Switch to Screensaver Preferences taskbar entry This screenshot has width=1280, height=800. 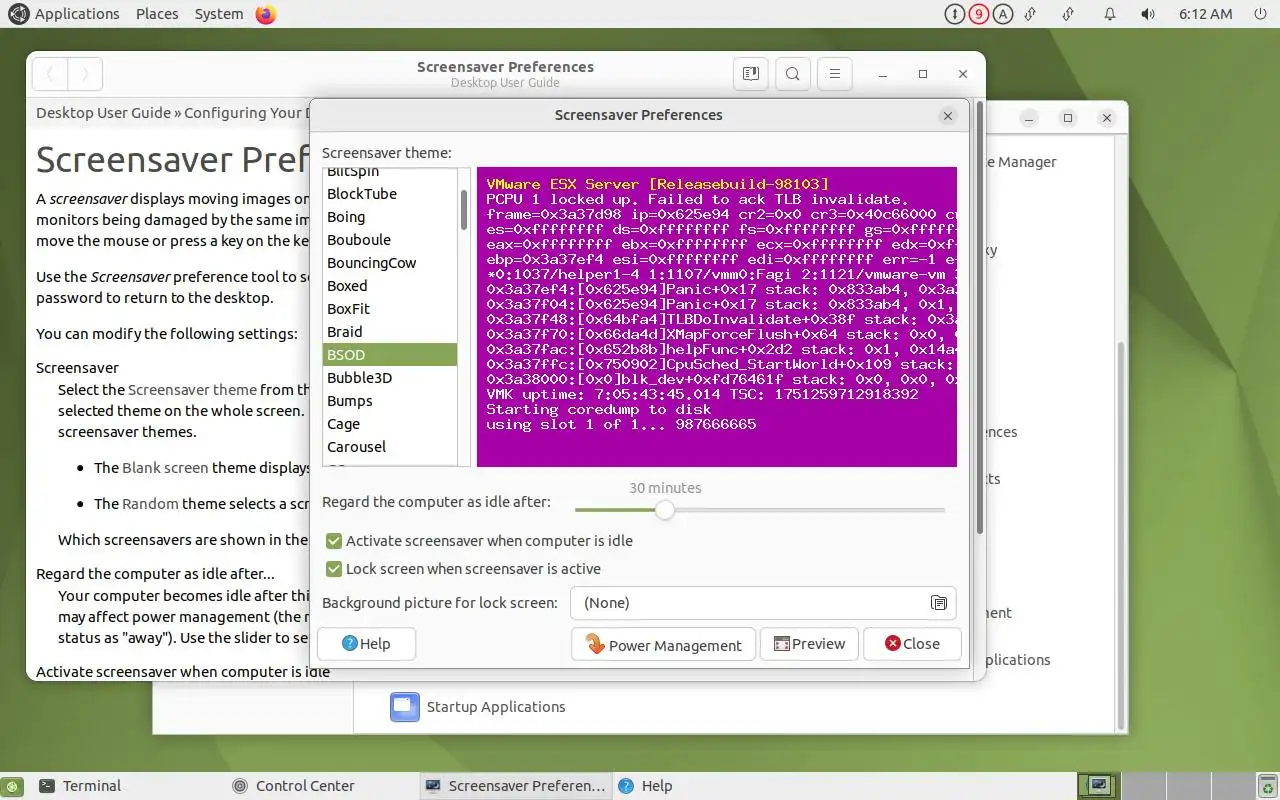[516, 786]
